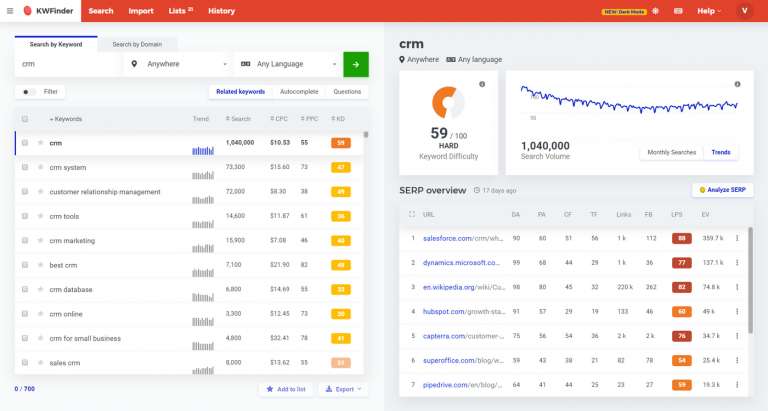Click the Keyword Difficulty info icon
The height and width of the screenshot is (411, 768).
482,84
